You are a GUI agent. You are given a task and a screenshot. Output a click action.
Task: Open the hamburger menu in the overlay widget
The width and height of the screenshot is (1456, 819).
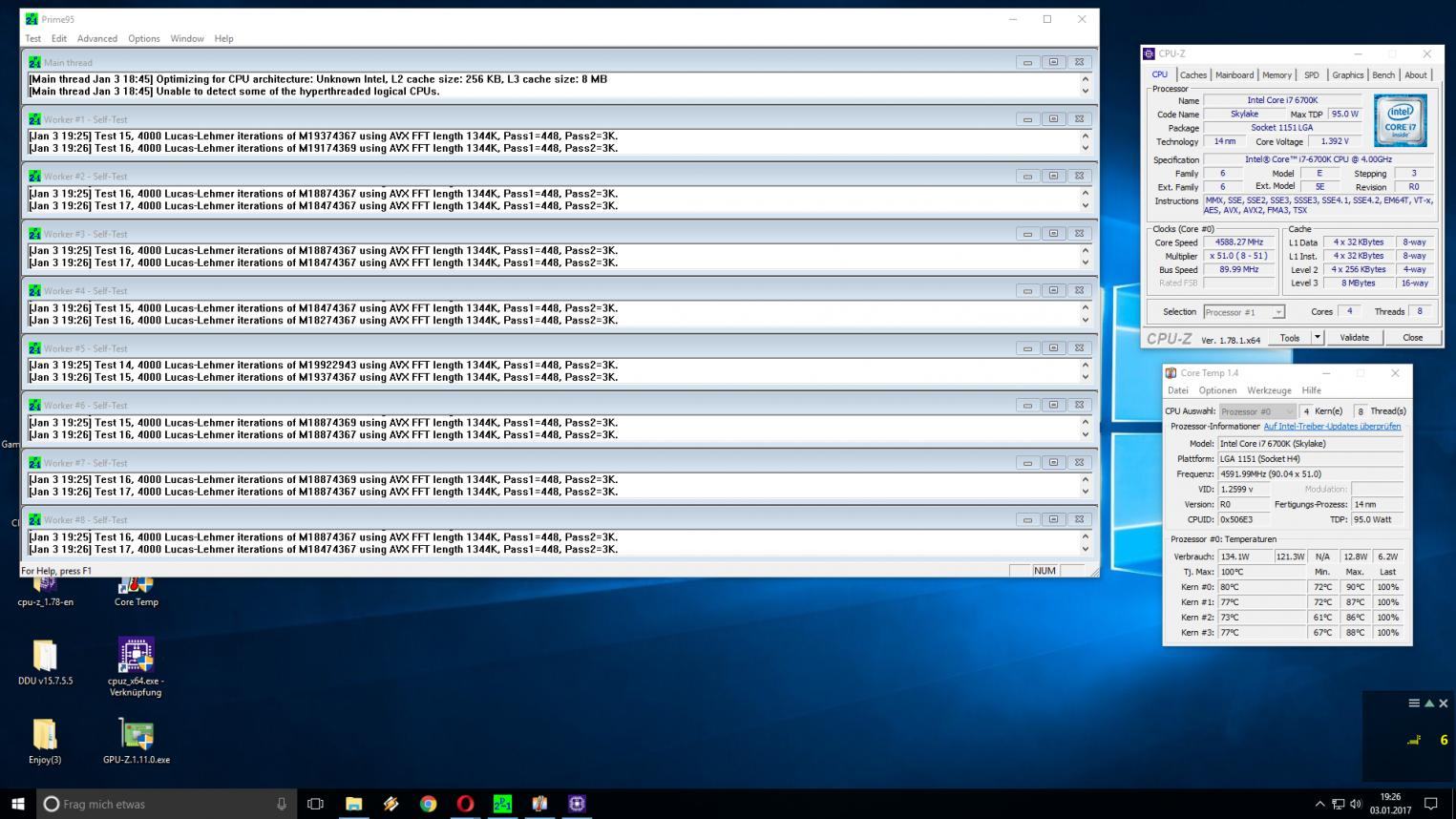click(1414, 703)
